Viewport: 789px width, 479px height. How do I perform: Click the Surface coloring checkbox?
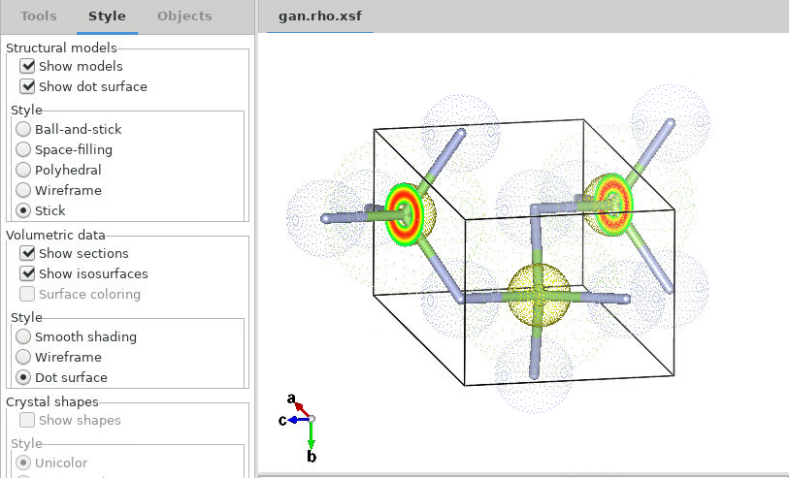[x=28, y=294]
